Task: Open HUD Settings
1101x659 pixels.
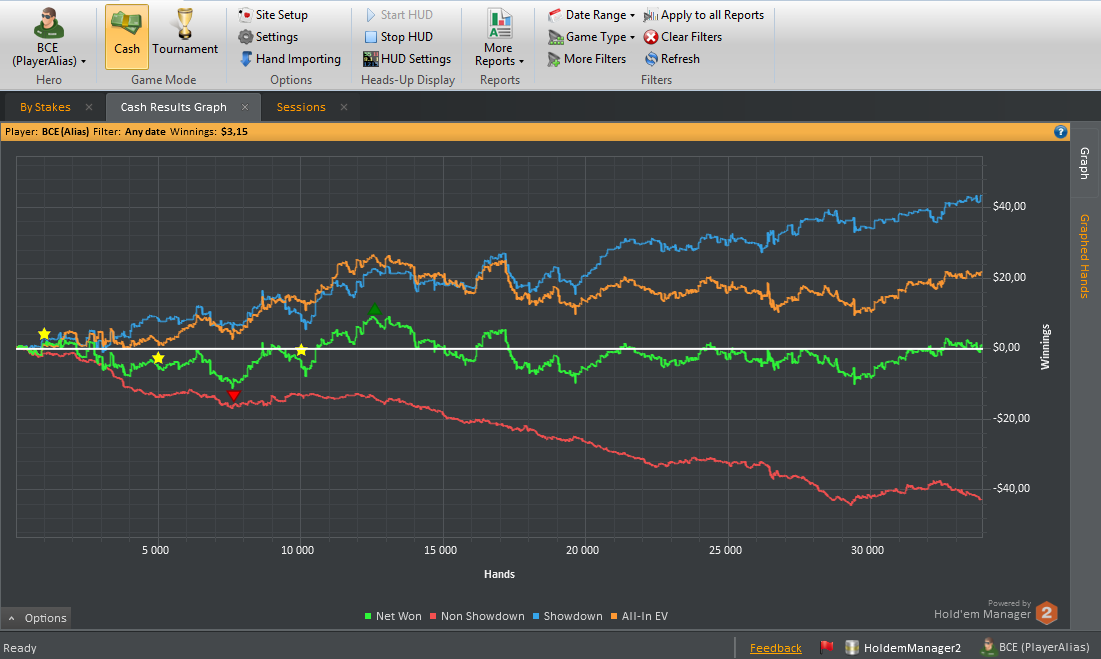Action: [x=407, y=59]
